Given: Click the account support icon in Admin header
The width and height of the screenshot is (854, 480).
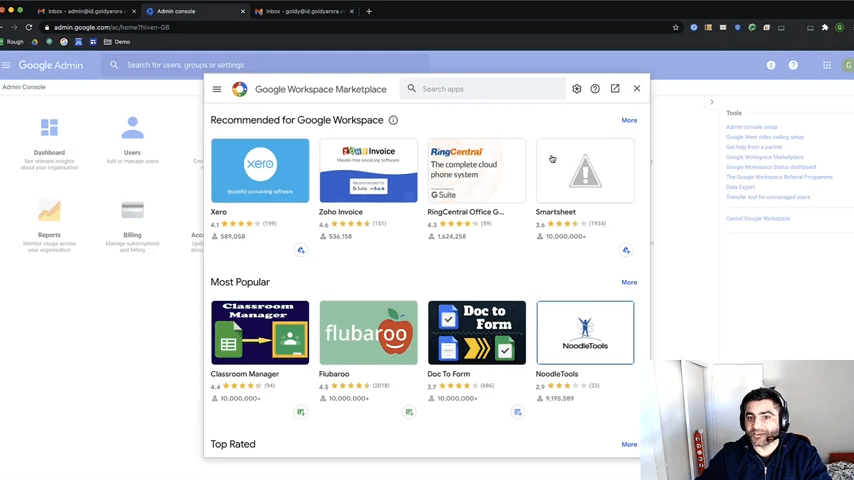Looking at the screenshot, I should (x=771, y=65).
